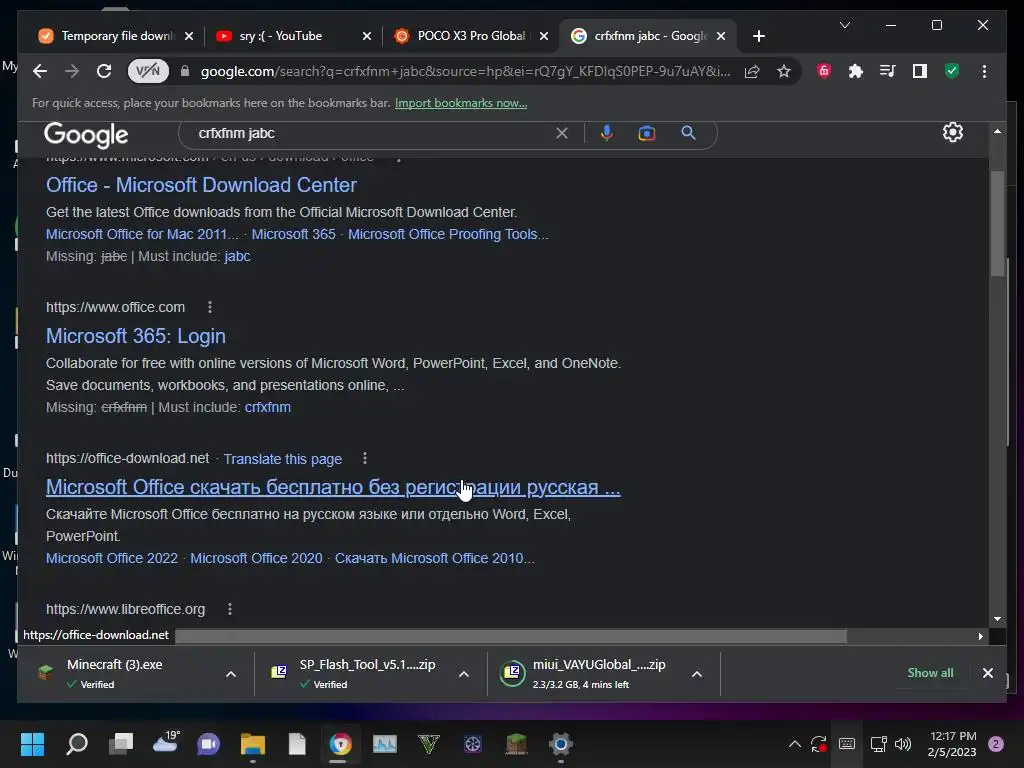Open Microsoft Office Proofing Tools sublink
1024x768 pixels.
pos(448,234)
